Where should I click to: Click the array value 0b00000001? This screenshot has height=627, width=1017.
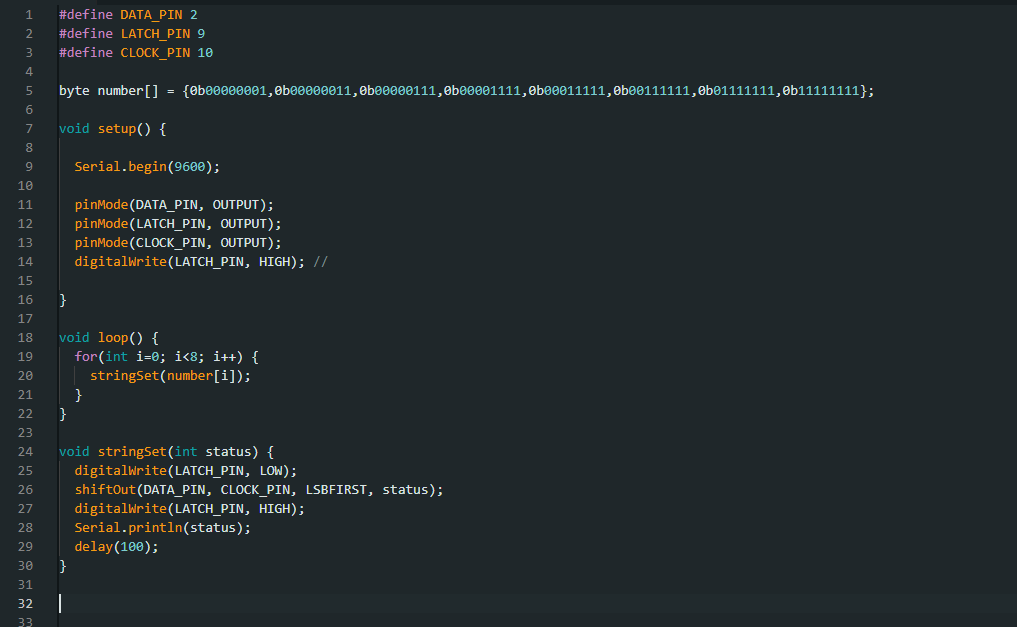pyautogui.click(x=228, y=91)
